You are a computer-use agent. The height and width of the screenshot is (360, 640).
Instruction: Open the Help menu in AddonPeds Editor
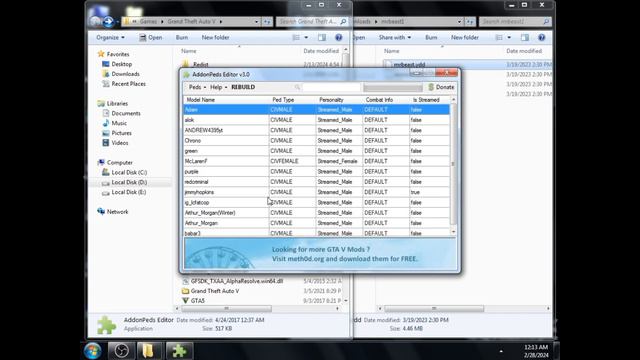218,87
